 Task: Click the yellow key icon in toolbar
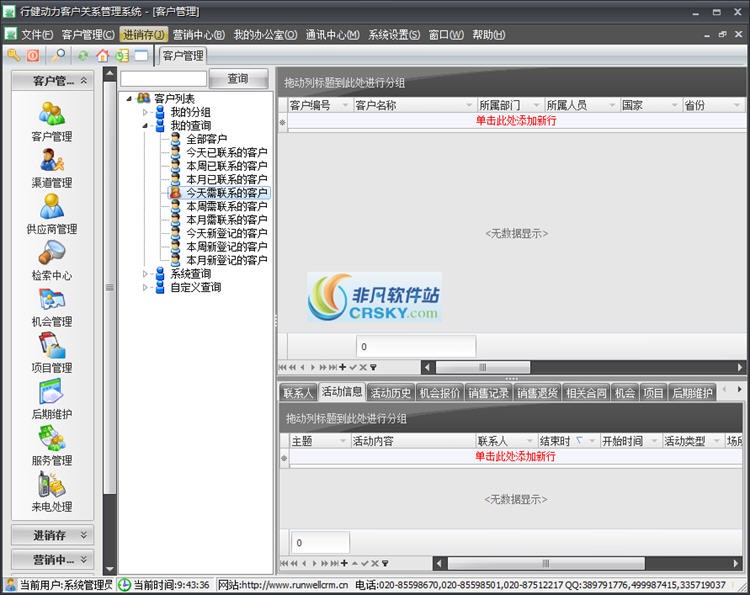(13, 55)
